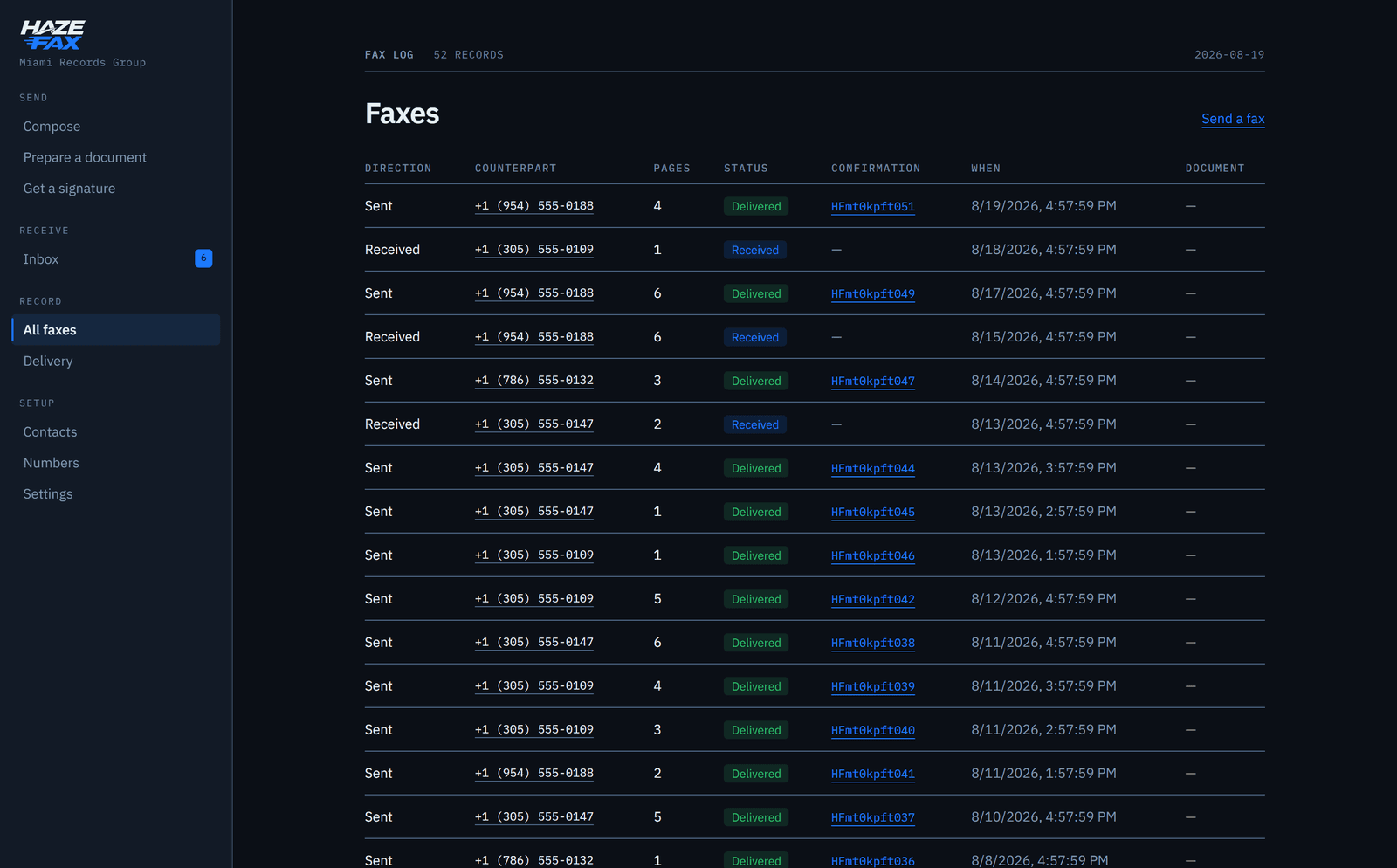Screen dimensions: 1397x868
Task: Go to Get a signature
Action: click(x=69, y=189)
